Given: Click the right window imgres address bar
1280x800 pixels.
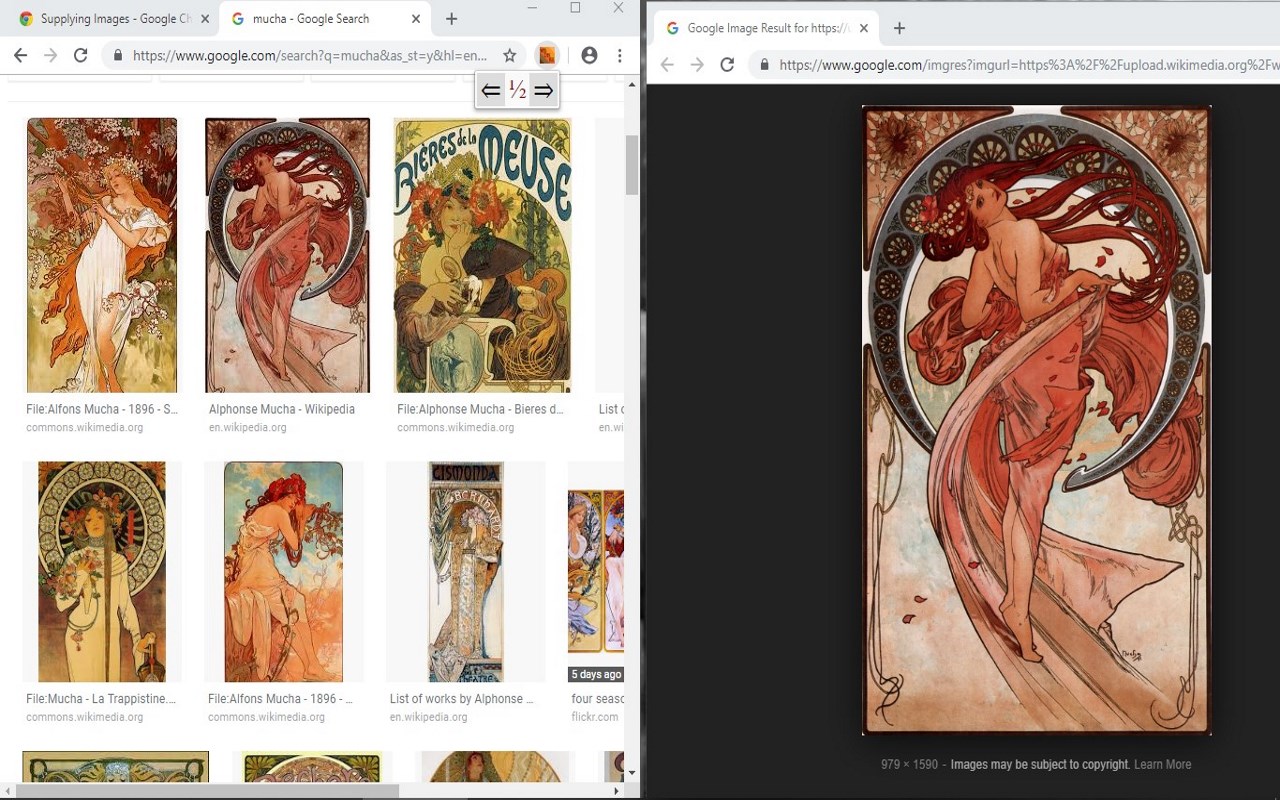Looking at the screenshot, I should [x=1029, y=65].
